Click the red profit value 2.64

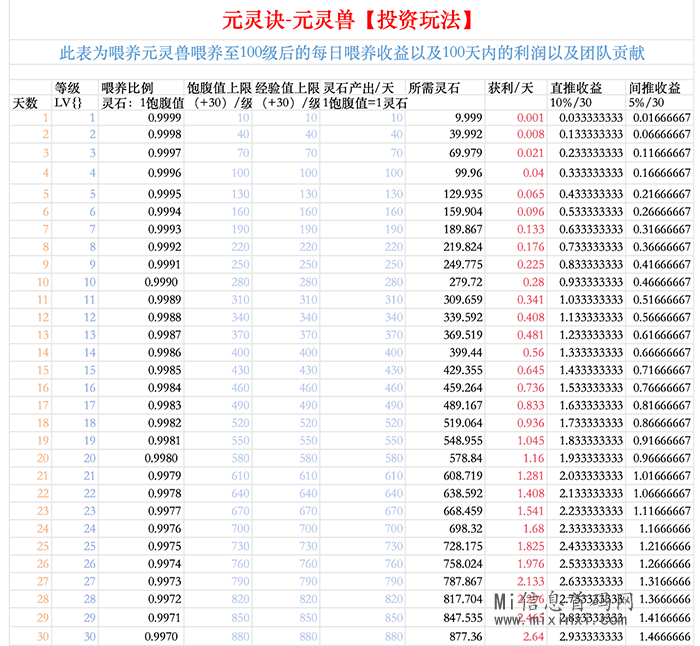pos(531,635)
